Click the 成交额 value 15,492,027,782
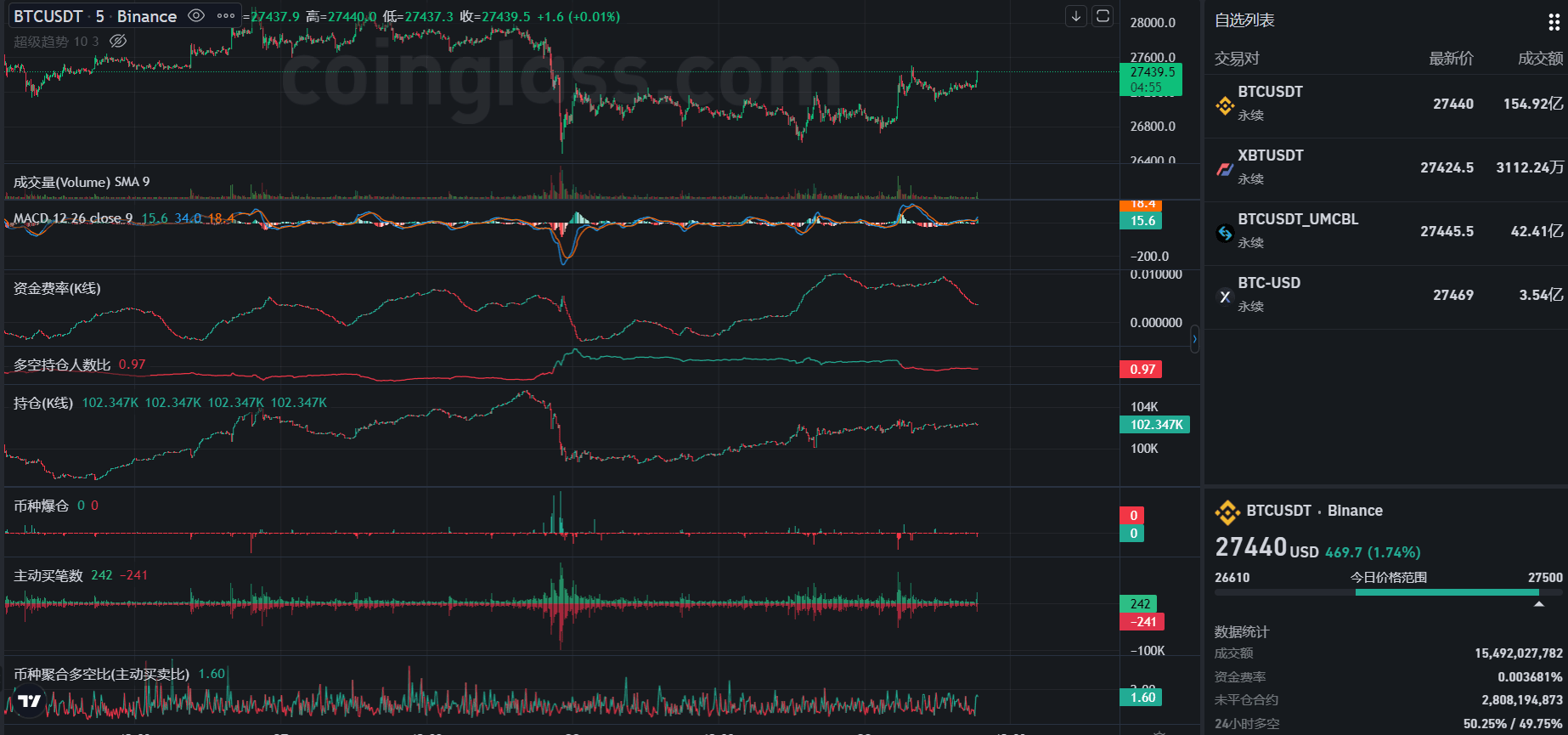The image size is (1568, 735). pyautogui.click(x=1519, y=653)
